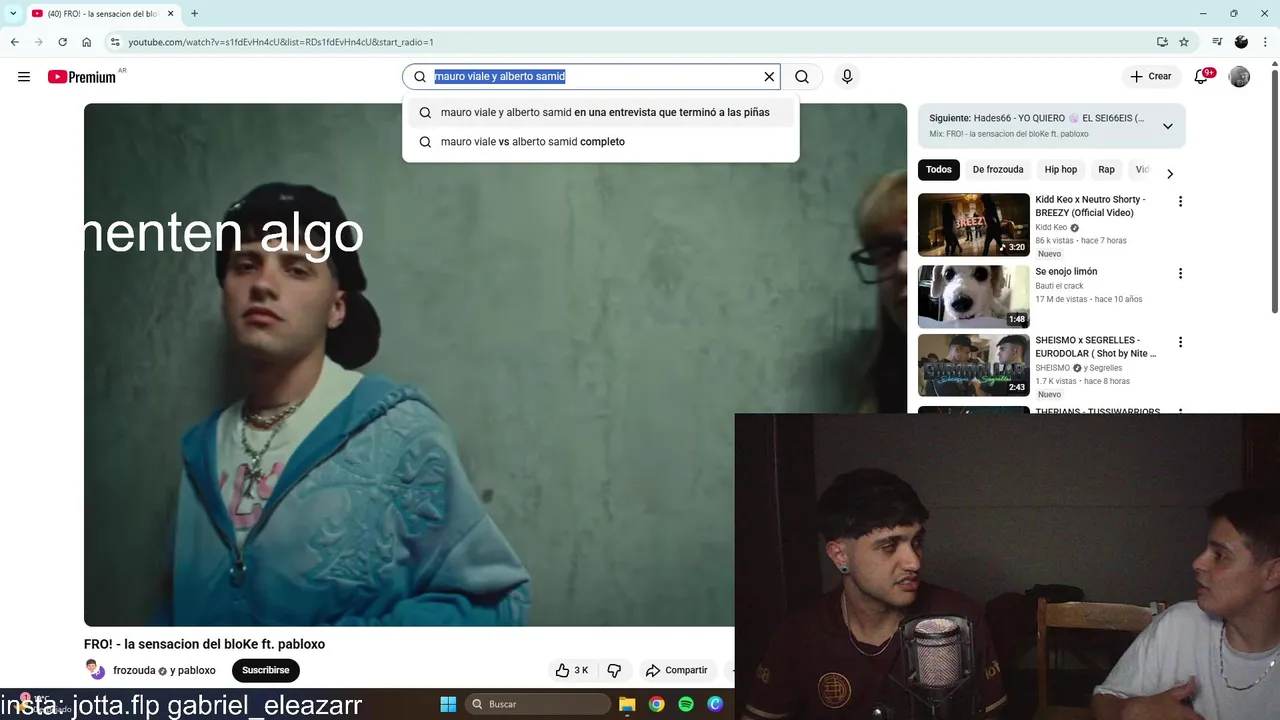Select the Todos filter chip
The width and height of the screenshot is (1280, 720).
[939, 170]
